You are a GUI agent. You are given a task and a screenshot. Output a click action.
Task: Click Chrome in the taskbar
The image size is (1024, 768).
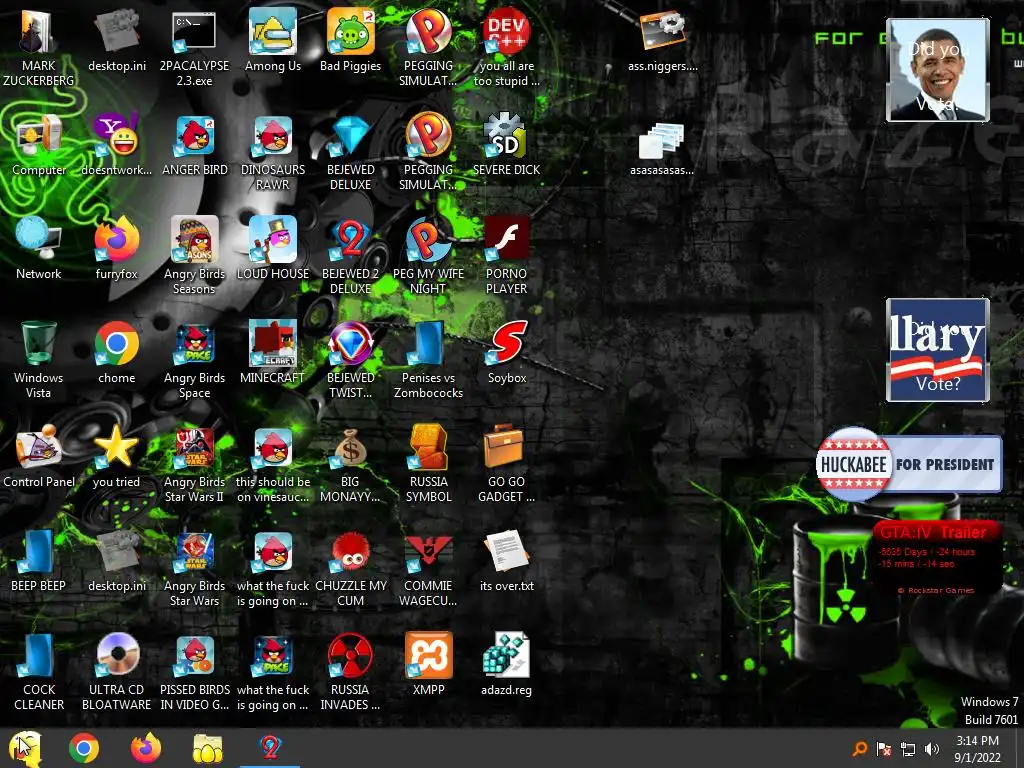pyautogui.click(x=84, y=748)
